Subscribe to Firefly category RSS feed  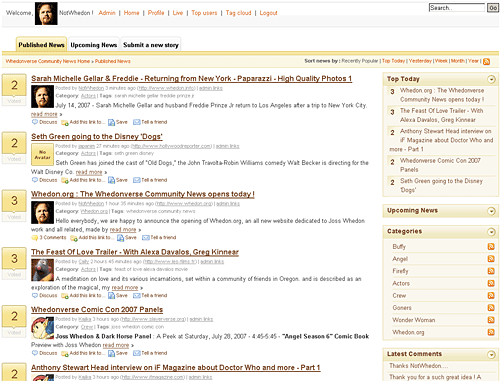pyautogui.click(x=491, y=271)
